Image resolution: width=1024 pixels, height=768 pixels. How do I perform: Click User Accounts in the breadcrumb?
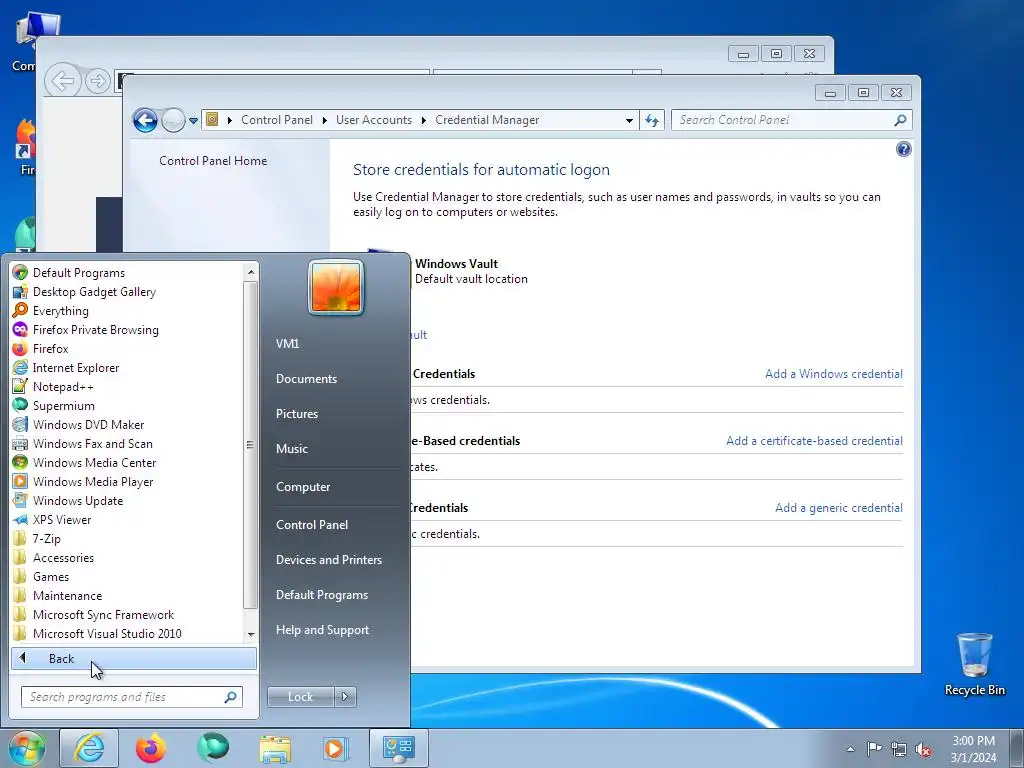tap(374, 120)
